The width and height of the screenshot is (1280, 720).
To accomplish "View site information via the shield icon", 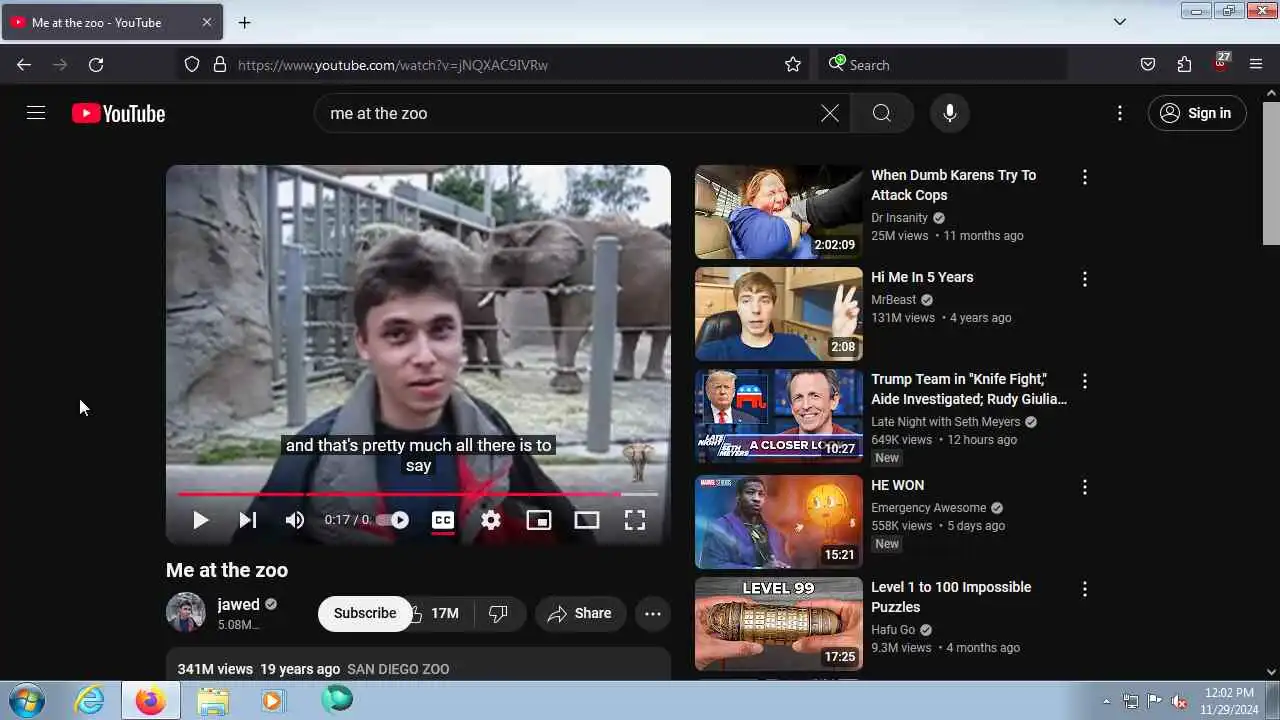I will (192, 64).
